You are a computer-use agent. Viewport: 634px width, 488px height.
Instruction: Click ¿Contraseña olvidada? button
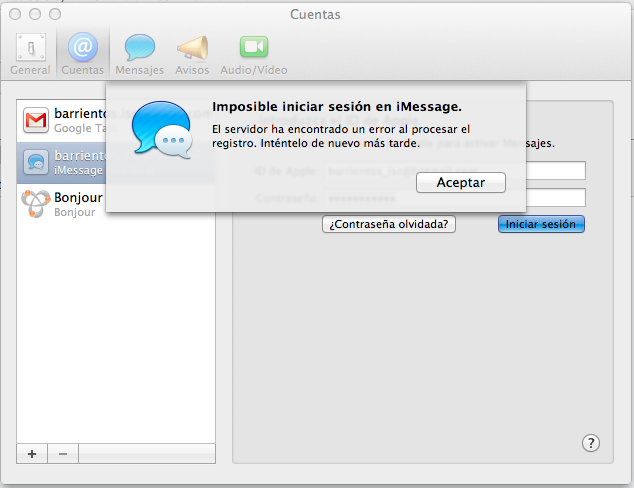389,224
